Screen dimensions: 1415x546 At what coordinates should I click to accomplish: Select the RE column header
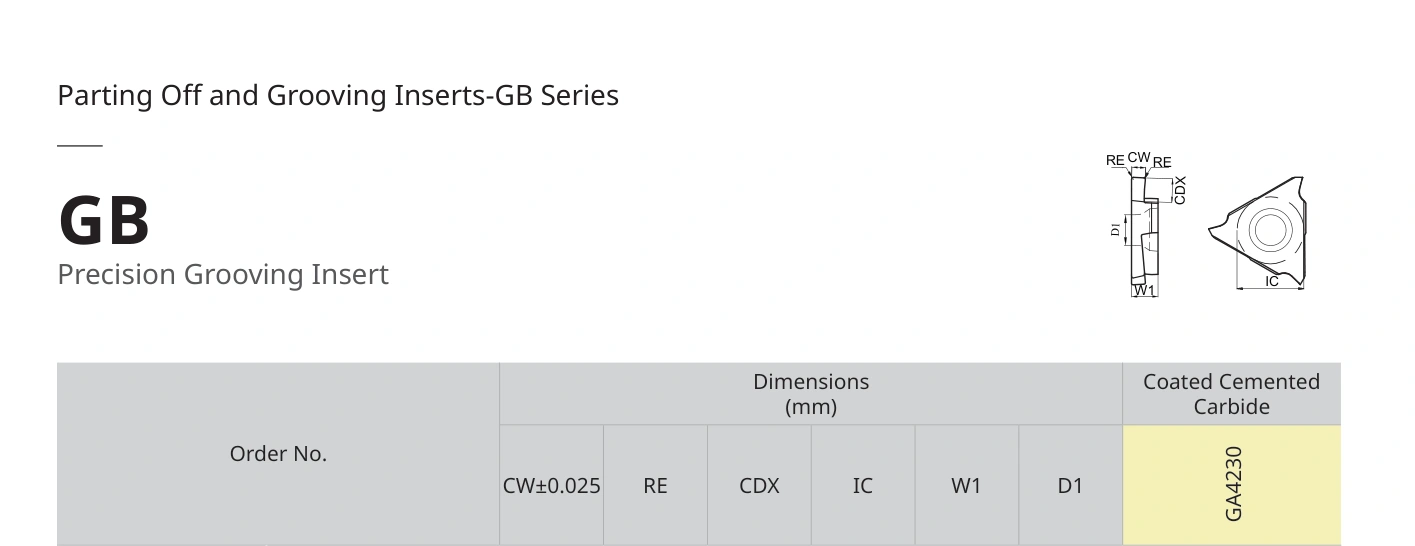pos(655,486)
